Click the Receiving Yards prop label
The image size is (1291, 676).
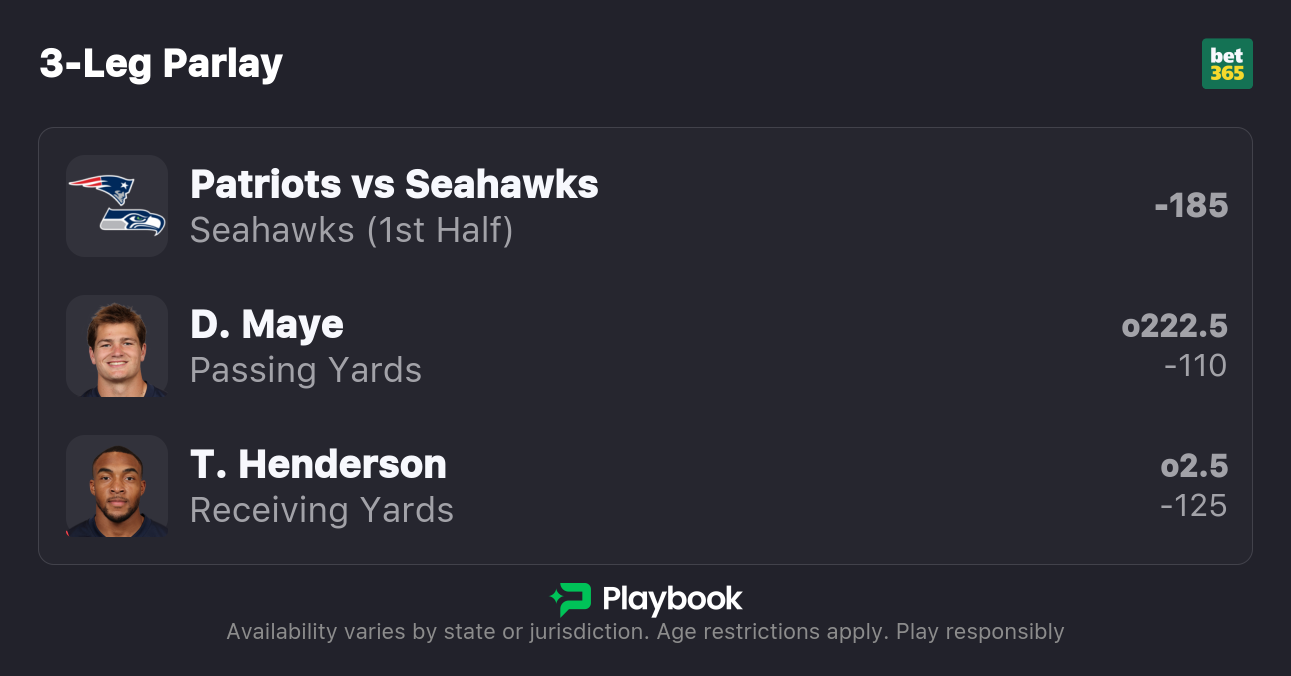[322, 510]
